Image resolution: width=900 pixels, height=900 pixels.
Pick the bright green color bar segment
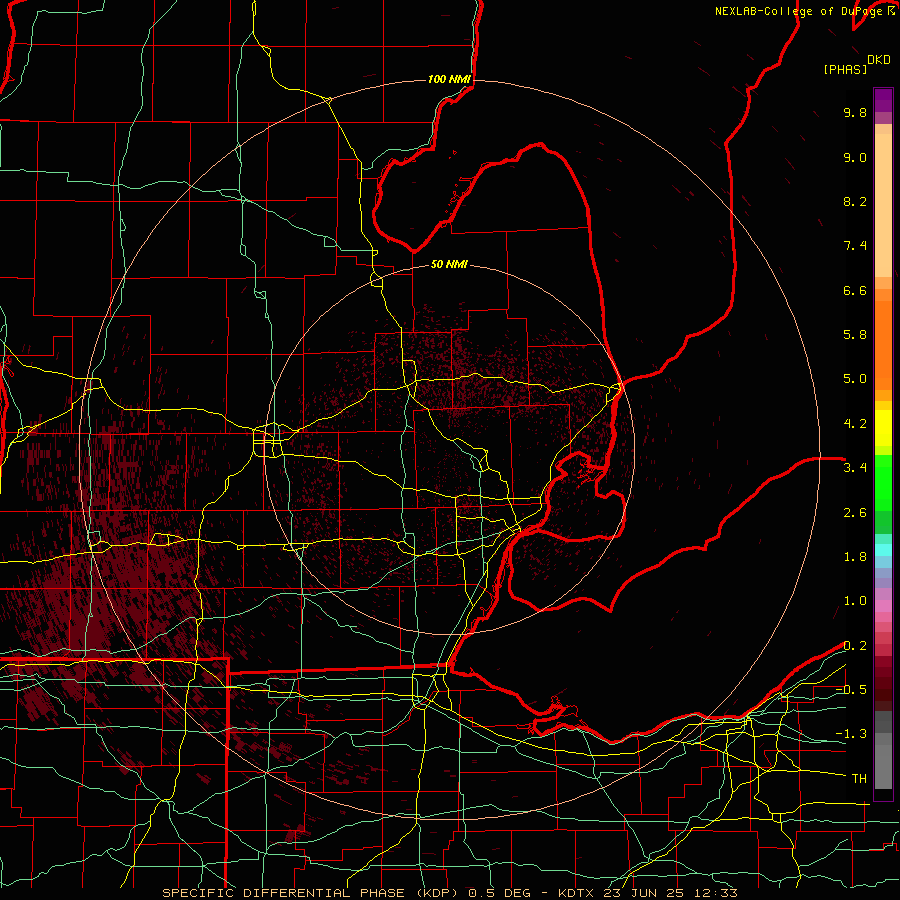[x=883, y=482]
